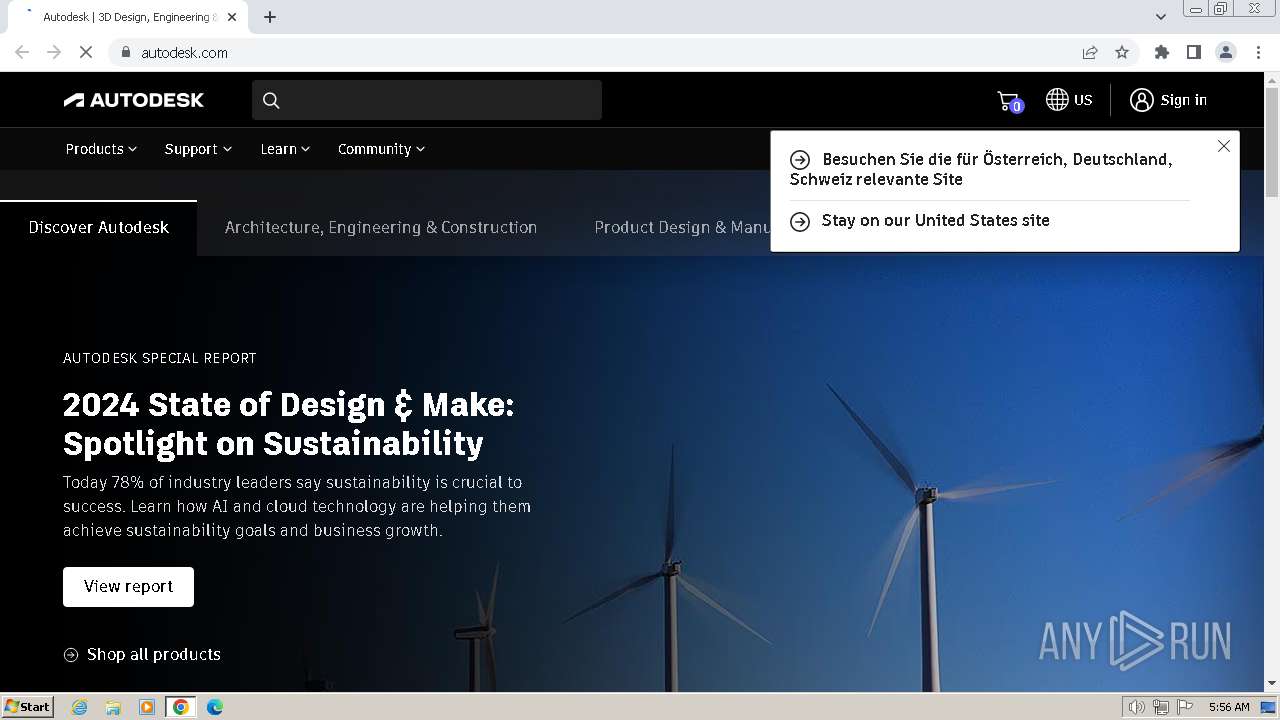
Task: Expand the Community menu
Action: (381, 149)
